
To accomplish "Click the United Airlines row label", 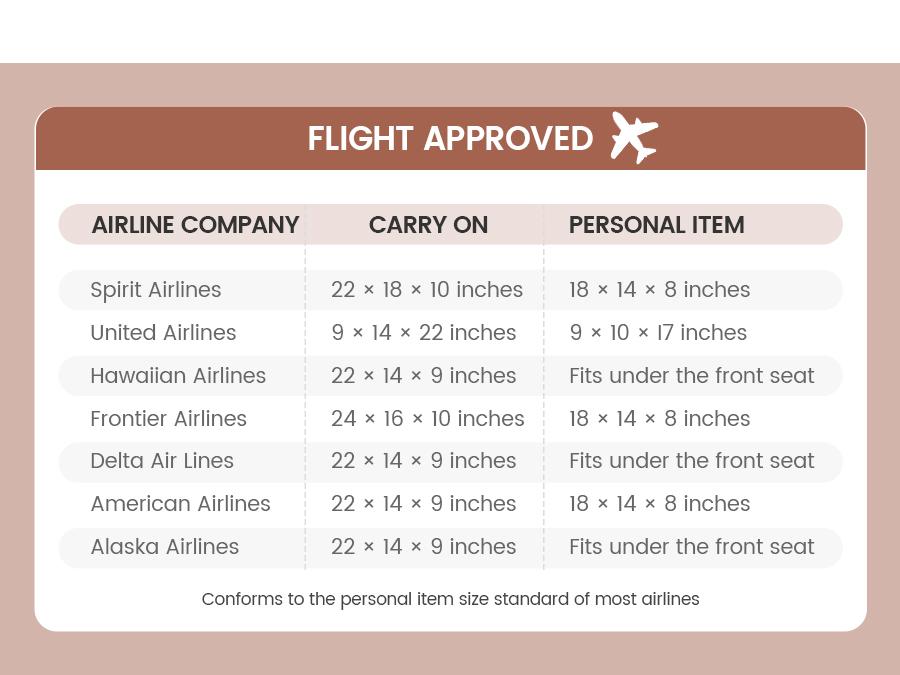I will [163, 333].
